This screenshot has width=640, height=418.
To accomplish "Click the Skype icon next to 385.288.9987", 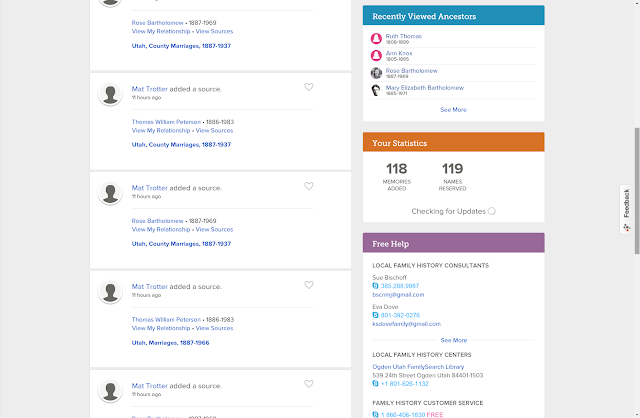I will [376, 286].
